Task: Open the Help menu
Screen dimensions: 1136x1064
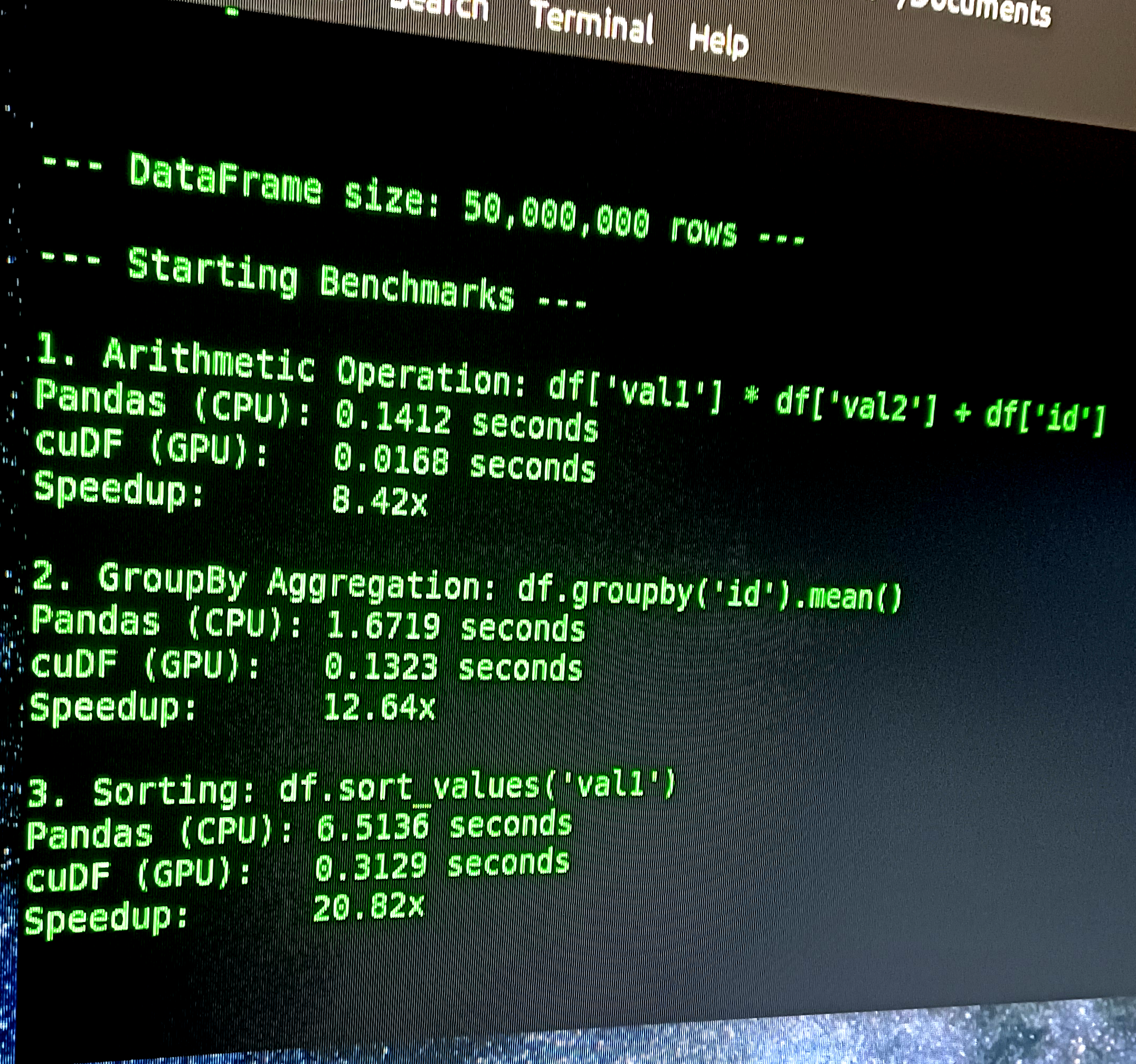Action: click(718, 40)
